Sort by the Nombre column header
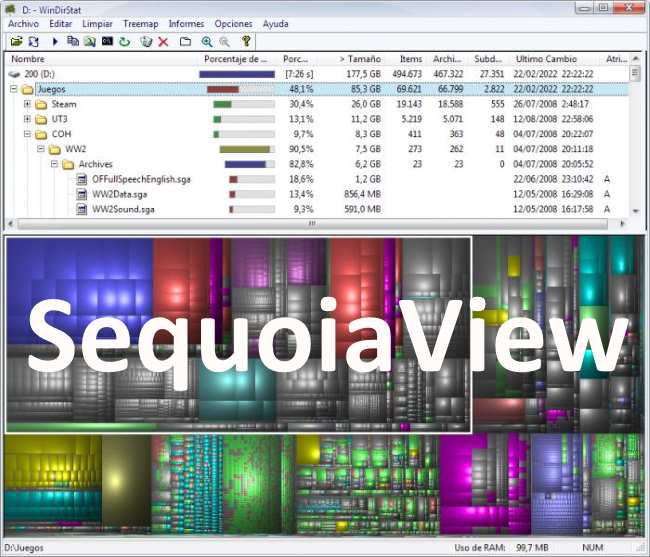 [102, 59]
